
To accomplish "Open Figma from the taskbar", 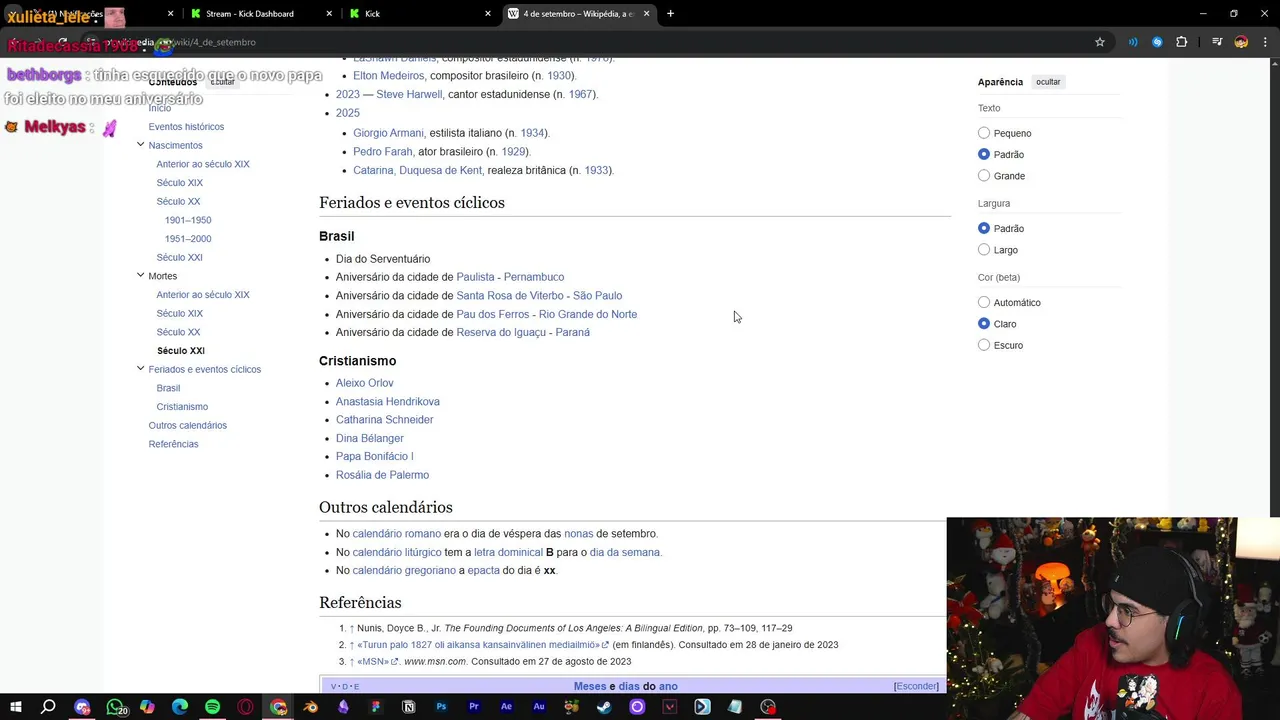I will pyautogui.click(x=376, y=707).
